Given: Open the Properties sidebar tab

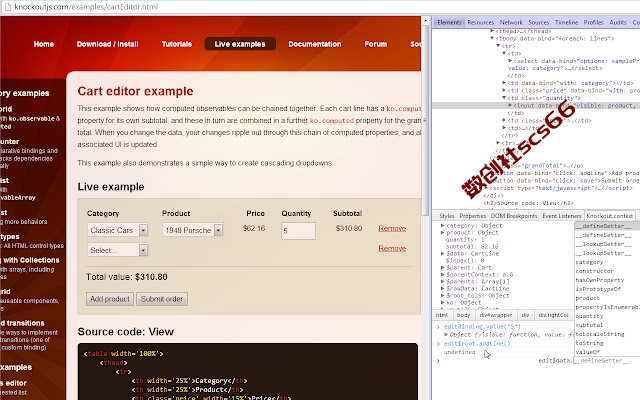Looking at the screenshot, I should click(x=473, y=216).
